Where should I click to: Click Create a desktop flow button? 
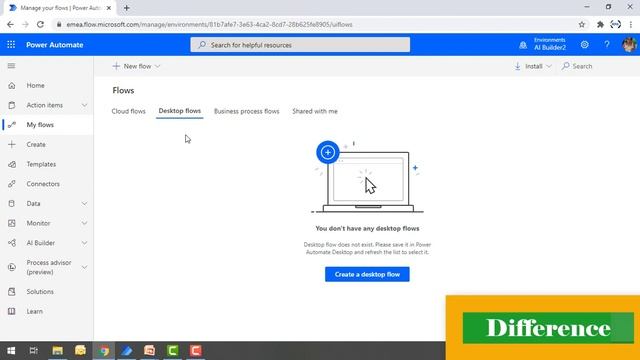(x=367, y=274)
